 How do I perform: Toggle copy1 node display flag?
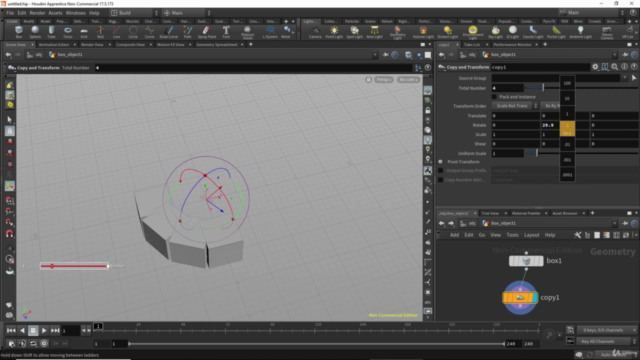coord(535,298)
